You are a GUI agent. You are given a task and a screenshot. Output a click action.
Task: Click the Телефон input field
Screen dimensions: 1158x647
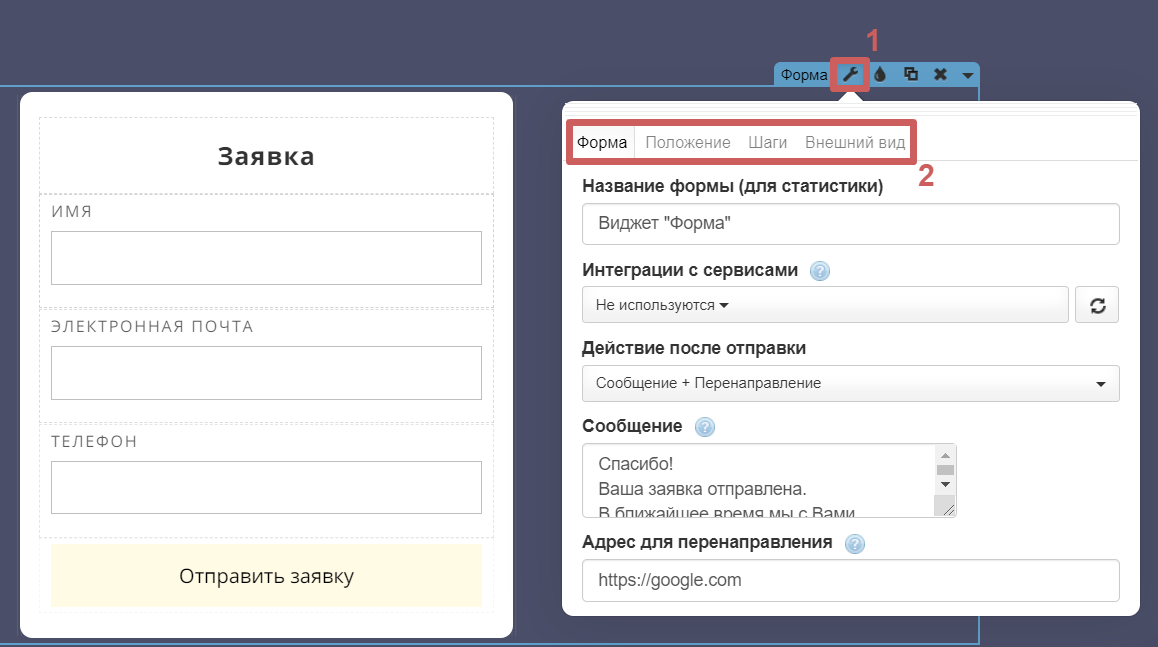click(x=266, y=487)
